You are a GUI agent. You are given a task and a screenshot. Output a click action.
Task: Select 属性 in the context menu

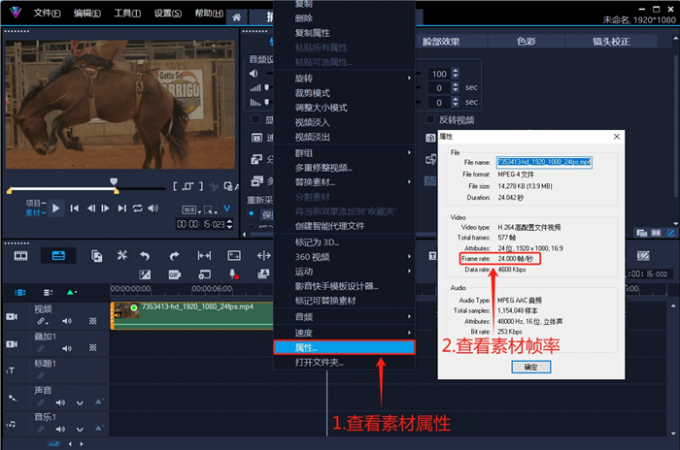[x=344, y=348]
